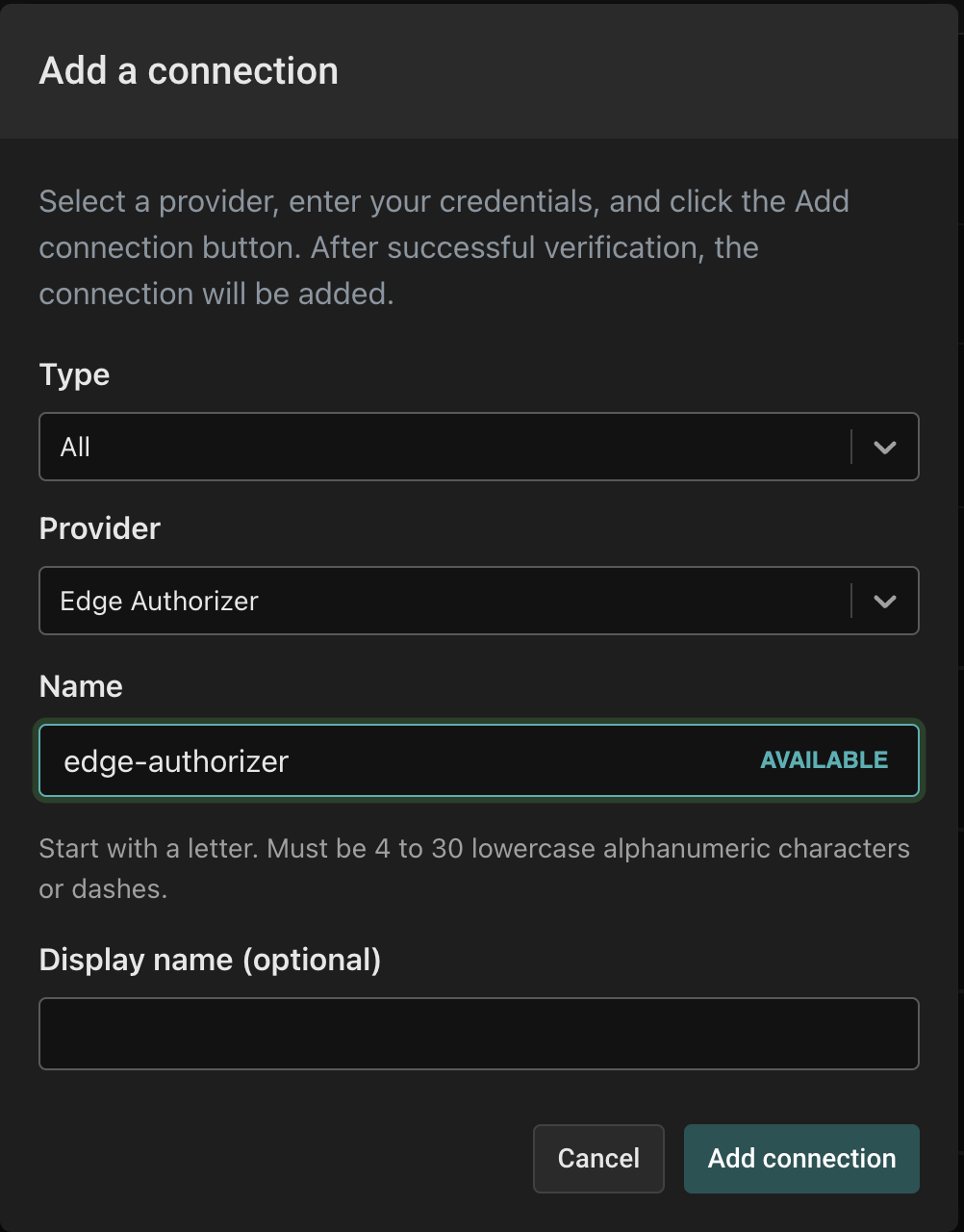Click the Name field label

(81, 686)
